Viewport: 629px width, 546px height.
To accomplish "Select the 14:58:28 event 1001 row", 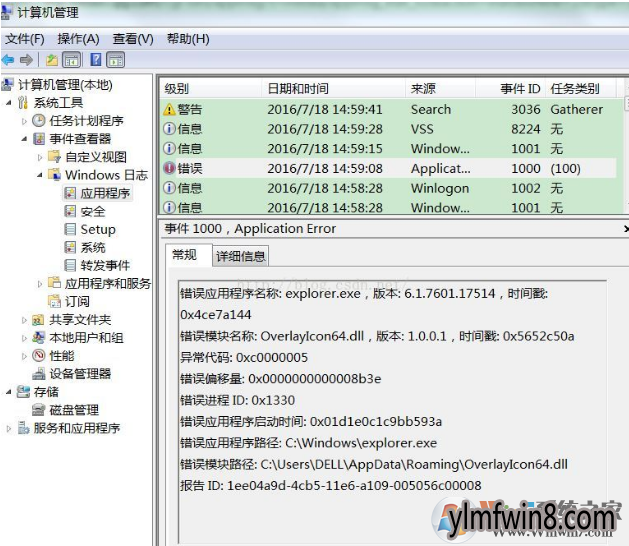I will (x=388, y=207).
